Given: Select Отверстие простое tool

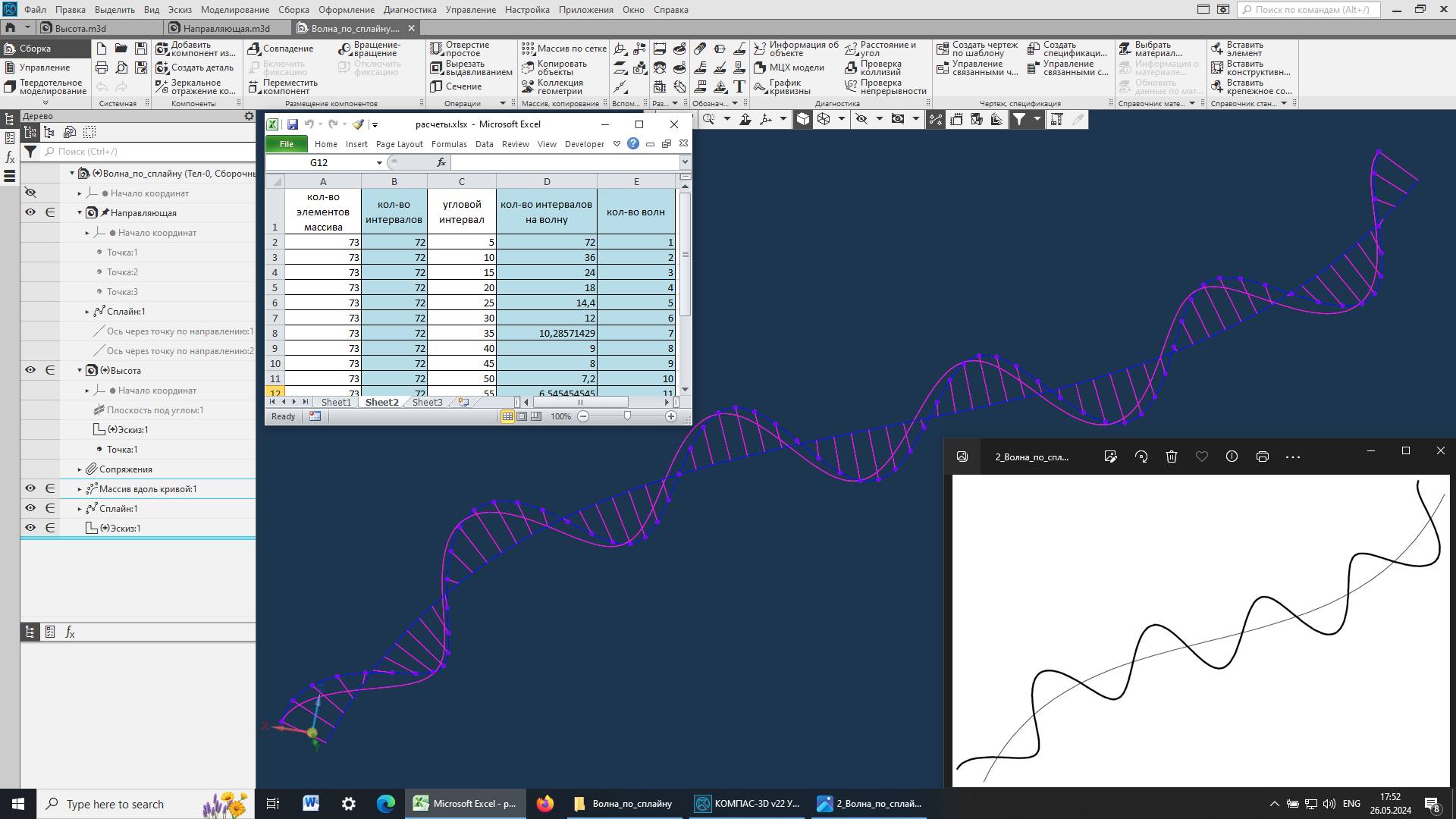Looking at the screenshot, I should click(x=460, y=49).
